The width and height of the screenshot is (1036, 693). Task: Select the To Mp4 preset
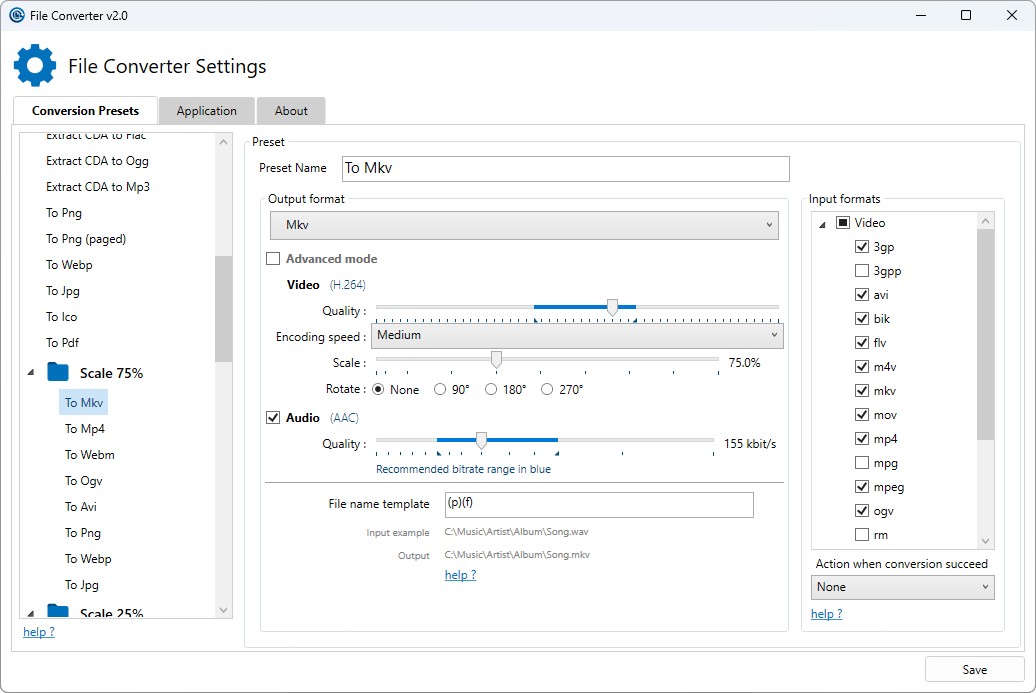85,429
